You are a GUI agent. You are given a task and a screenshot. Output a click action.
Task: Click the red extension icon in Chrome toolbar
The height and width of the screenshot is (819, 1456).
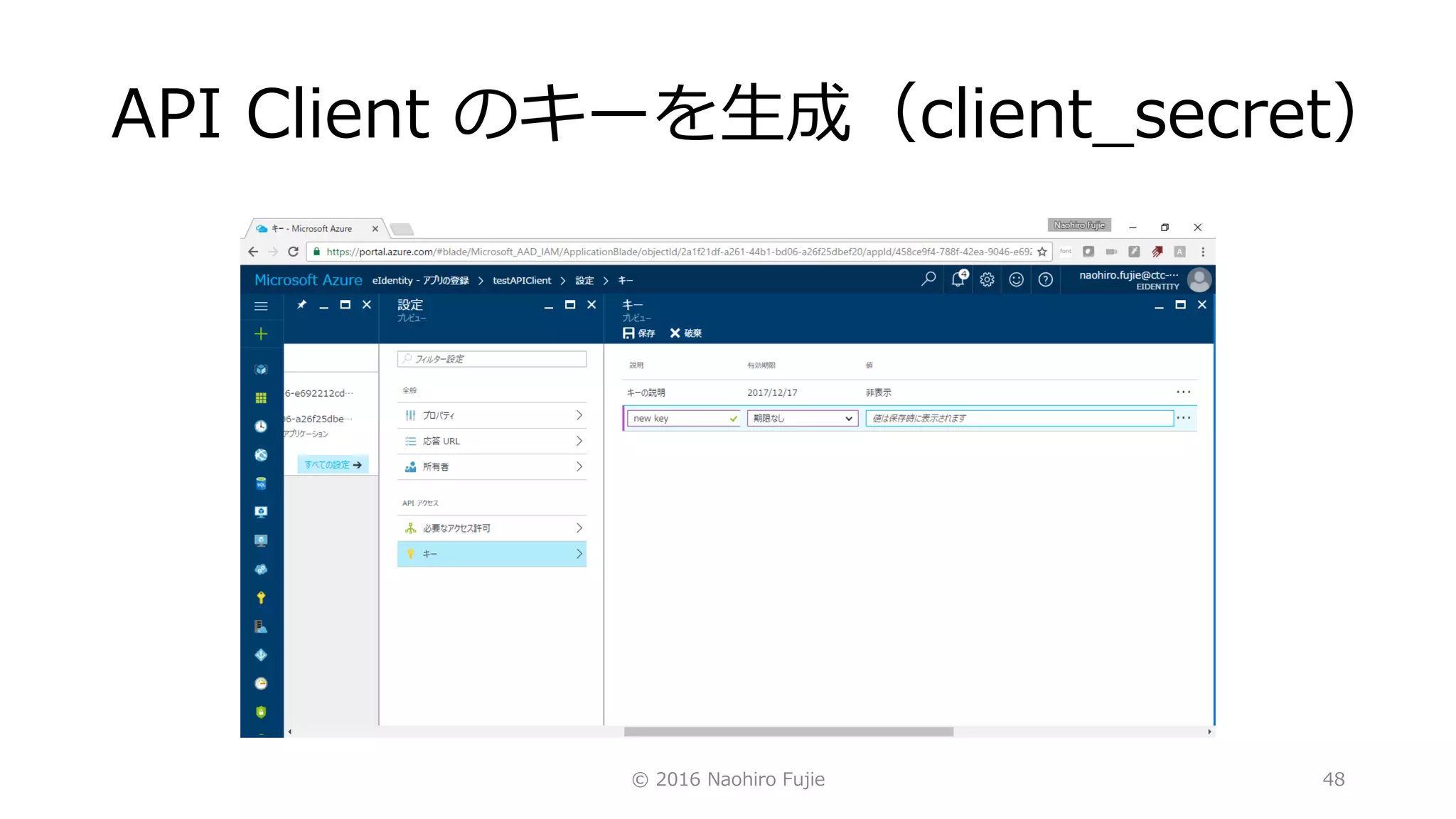[x=1157, y=252]
